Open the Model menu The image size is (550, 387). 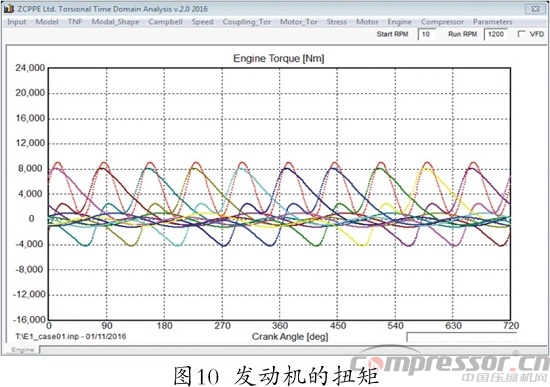tap(47, 22)
